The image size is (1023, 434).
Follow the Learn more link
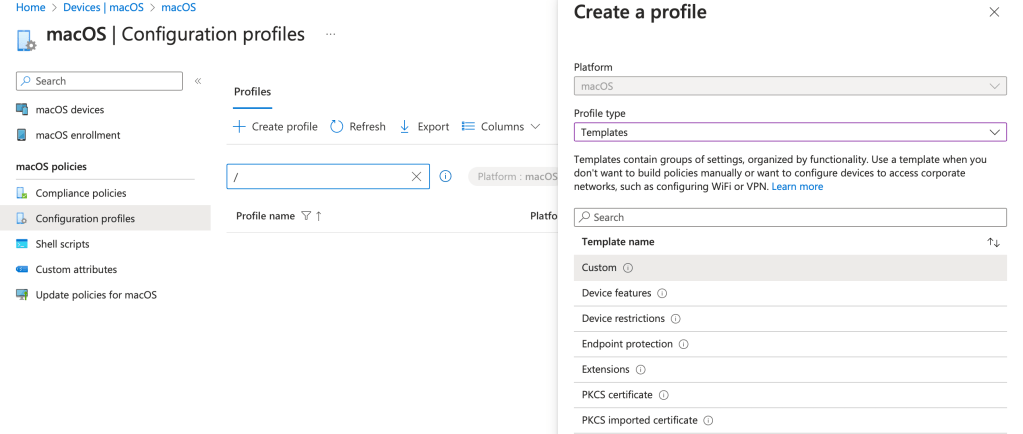[797, 187]
